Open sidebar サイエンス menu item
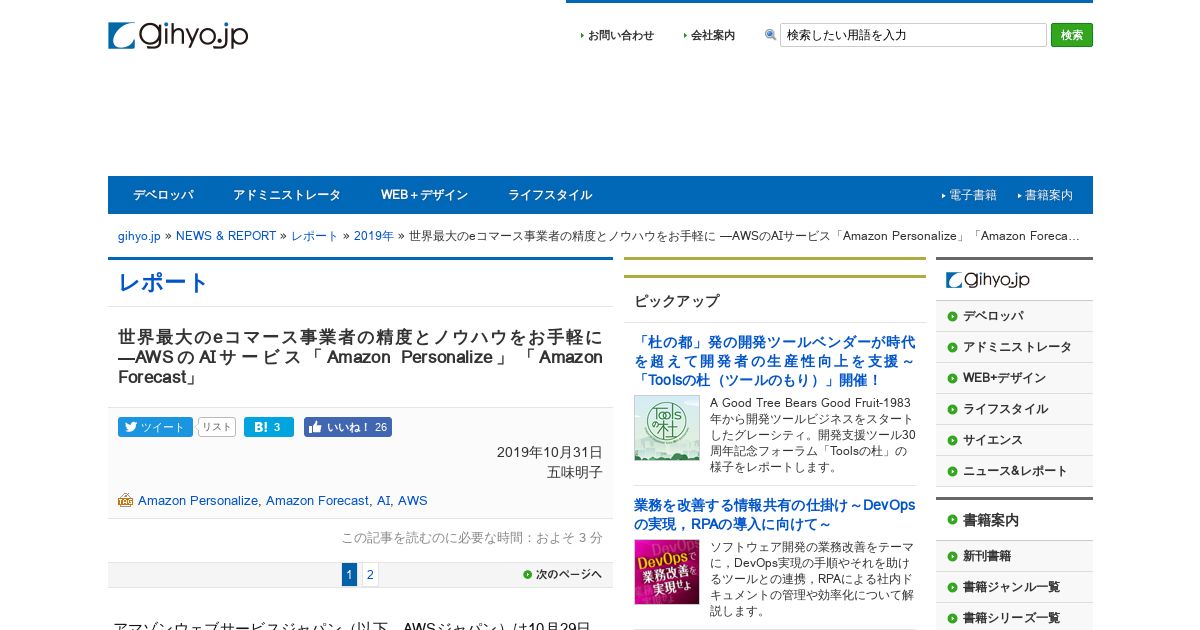This screenshot has width=1200, height=630. coord(1014,440)
